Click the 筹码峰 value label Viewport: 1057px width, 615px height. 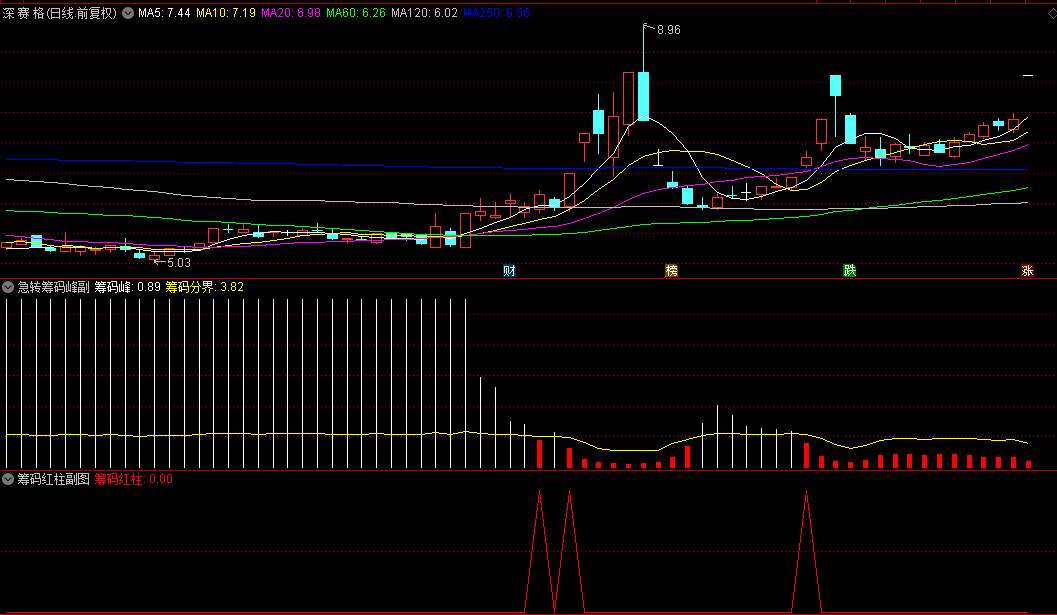127,287
